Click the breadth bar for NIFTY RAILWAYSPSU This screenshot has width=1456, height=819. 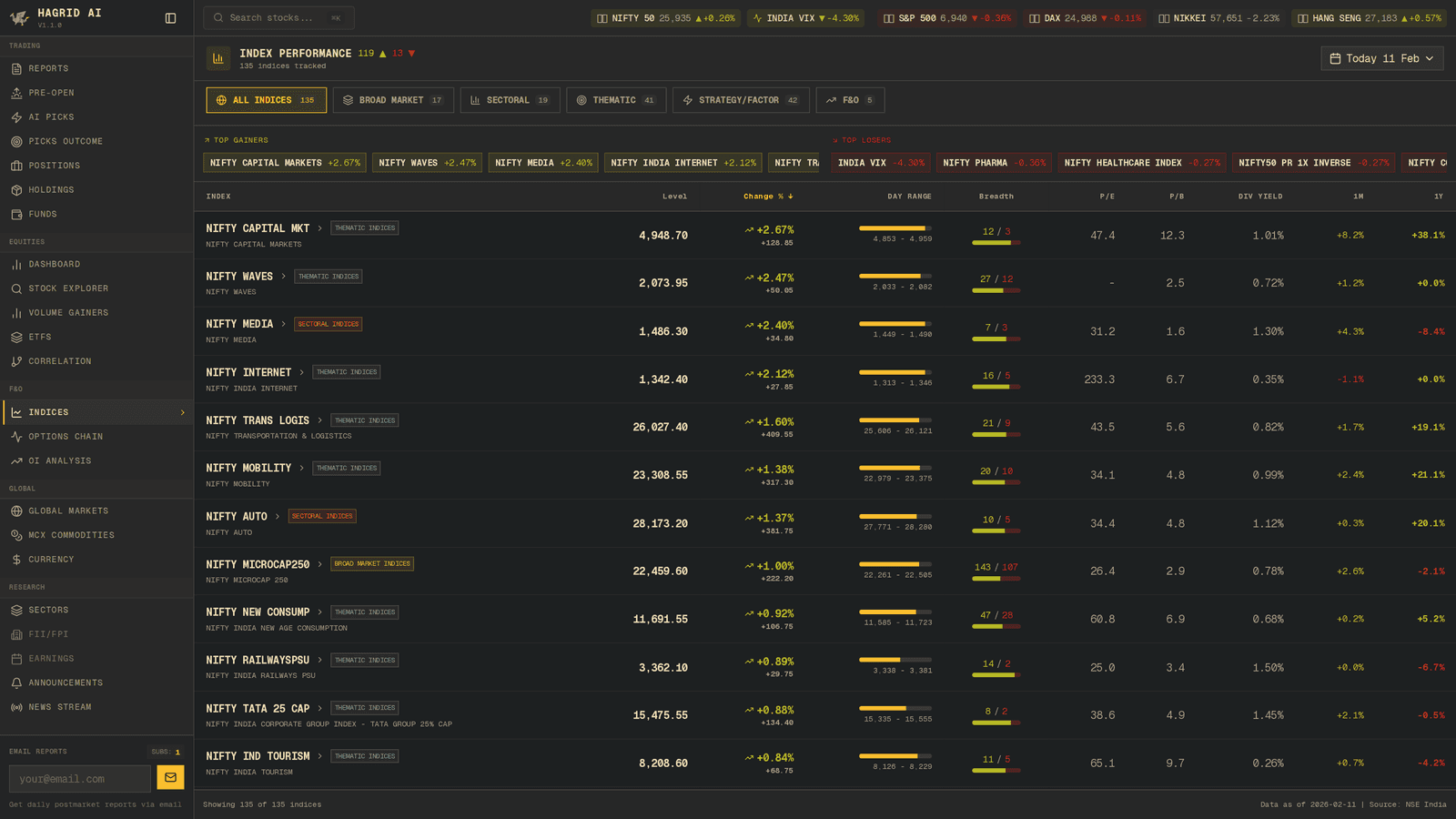click(996, 675)
